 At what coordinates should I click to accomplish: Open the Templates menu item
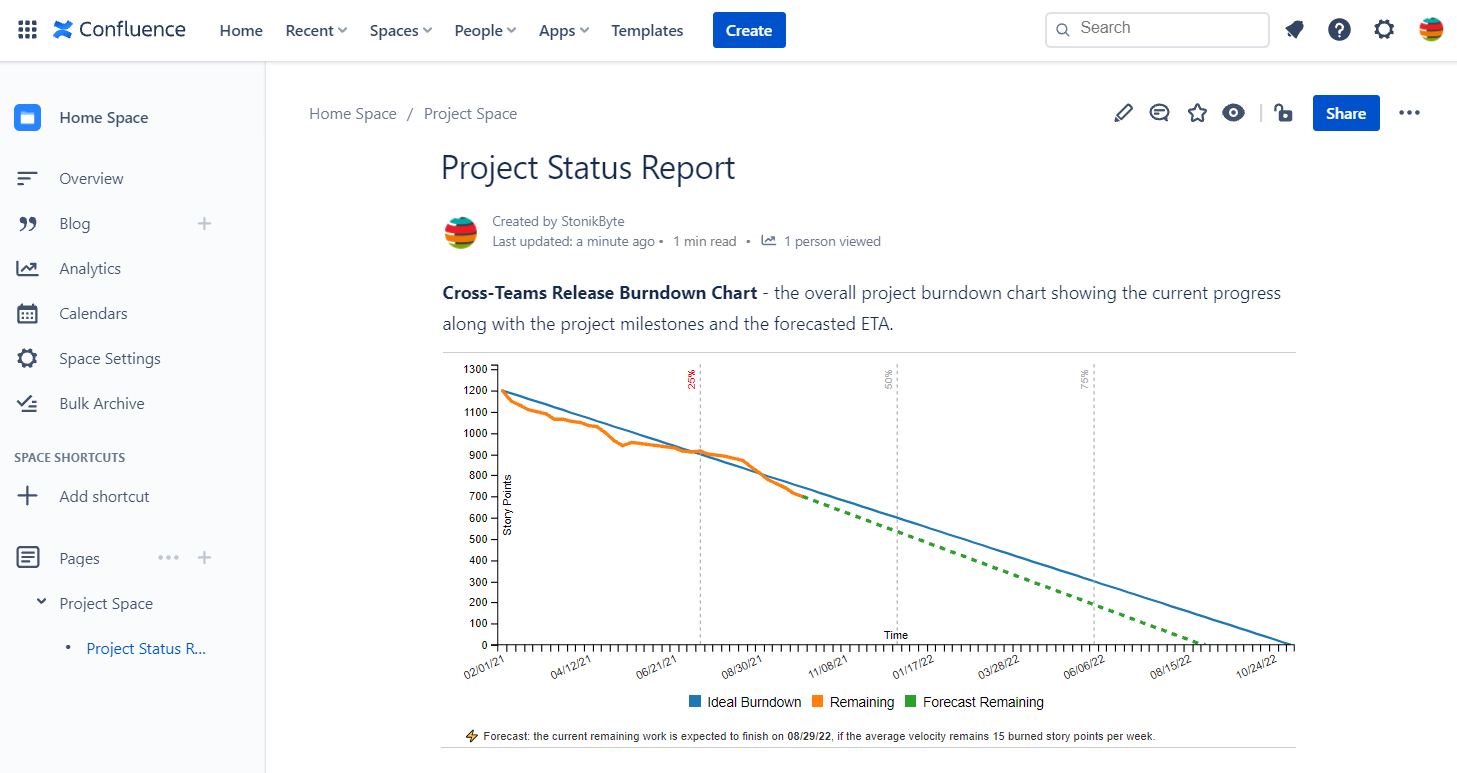[647, 31]
